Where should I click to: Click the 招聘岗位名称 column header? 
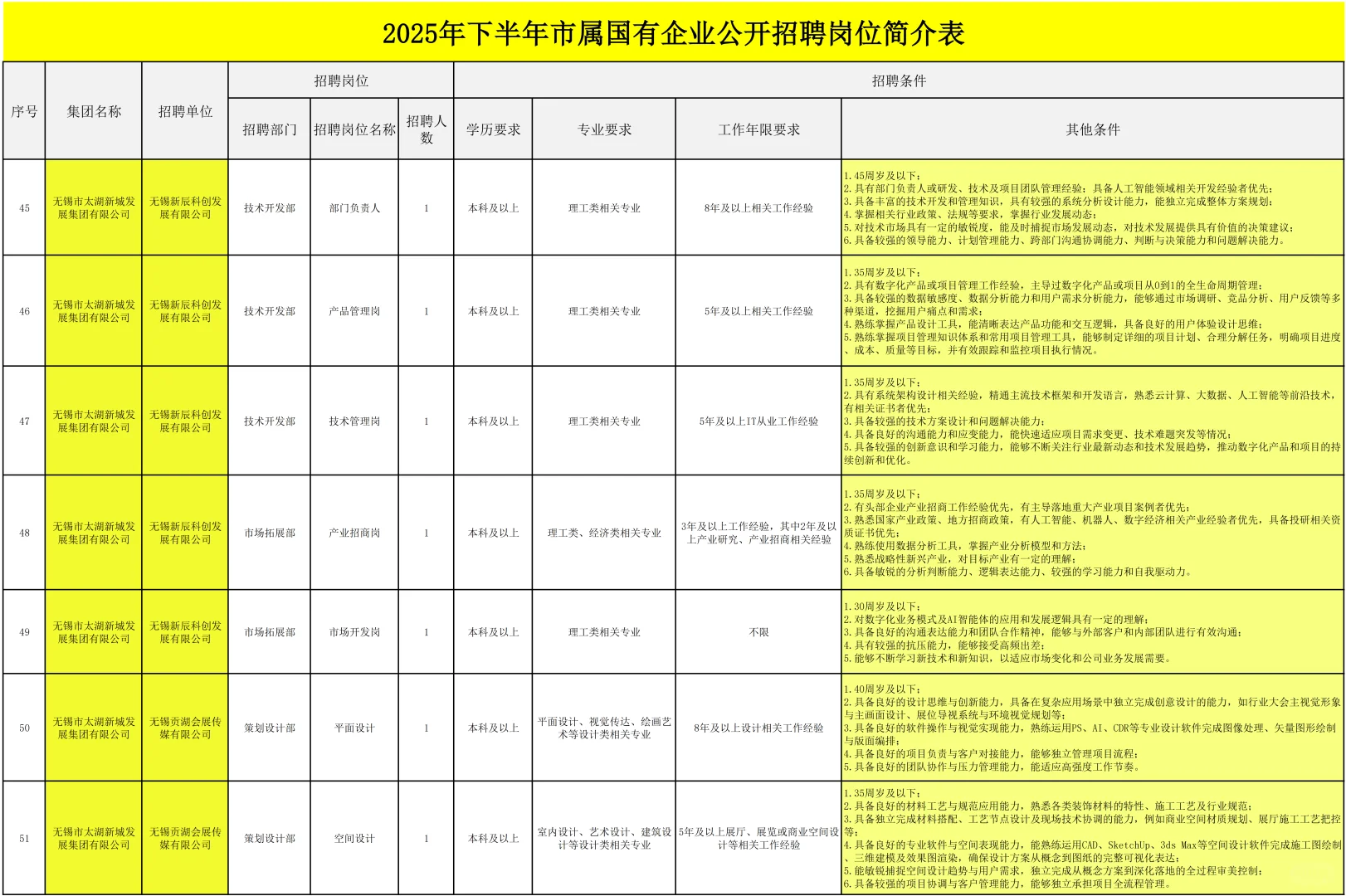click(x=354, y=129)
